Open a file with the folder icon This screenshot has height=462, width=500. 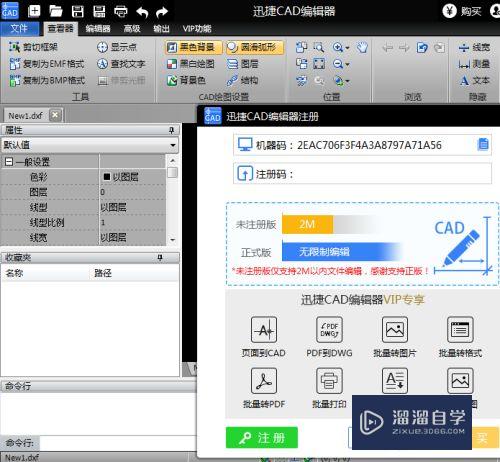click(56, 11)
